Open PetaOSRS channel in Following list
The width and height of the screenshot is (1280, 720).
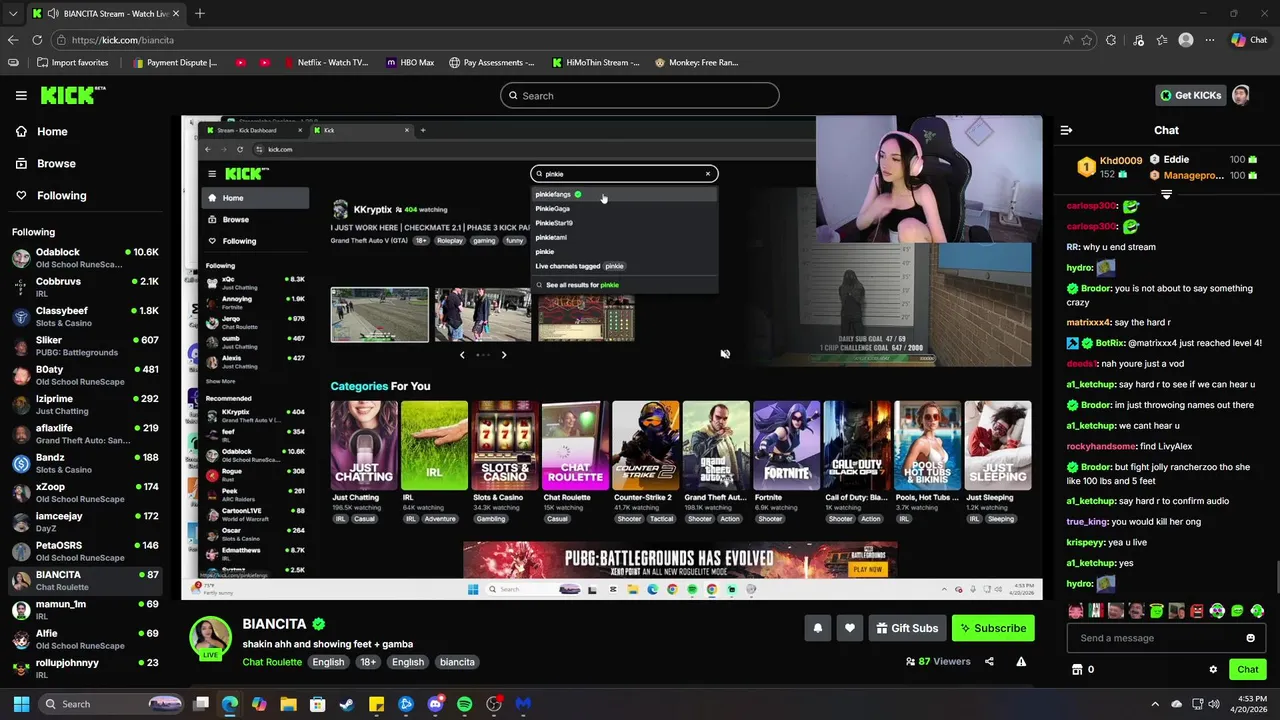pos(85,551)
